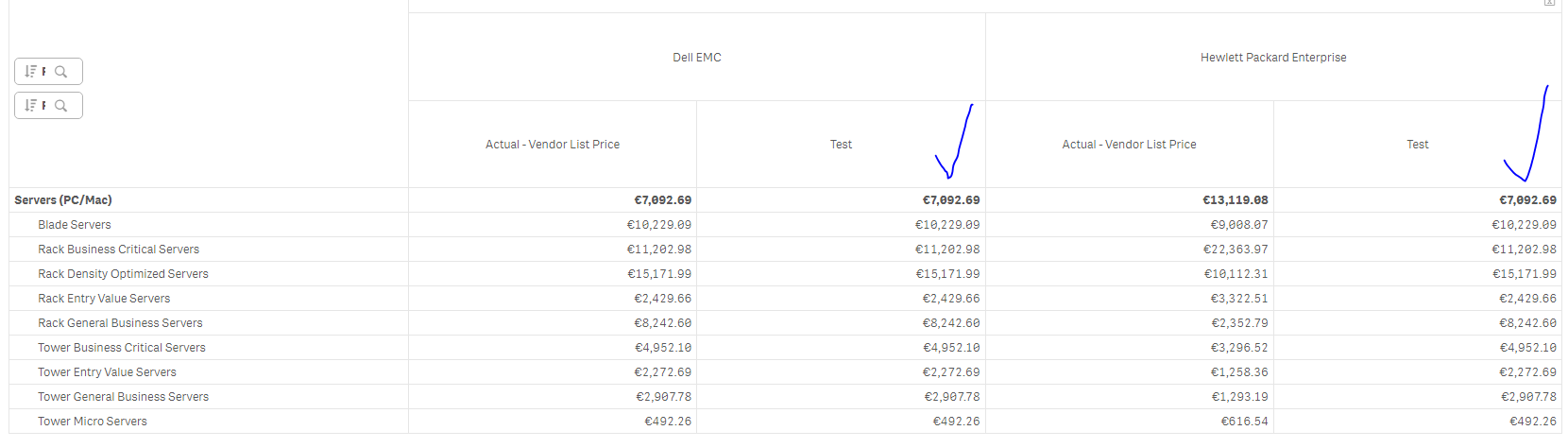Pick the Tower Micro Servers row
The image size is (1568, 448).
(93, 422)
